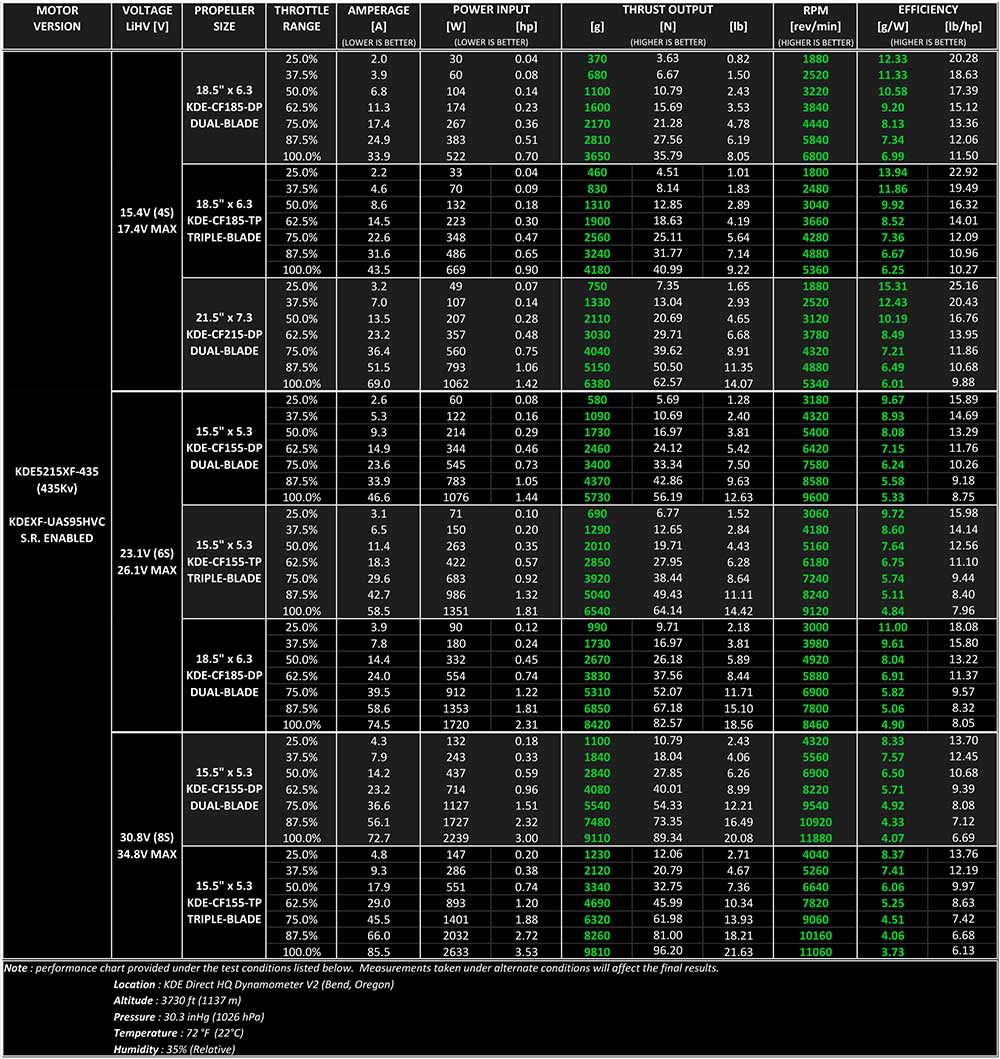Select the 30.8V (8S) voltage group cell
The image size is (1000, 1059).
pyautogui.click(x=146, y=845)
